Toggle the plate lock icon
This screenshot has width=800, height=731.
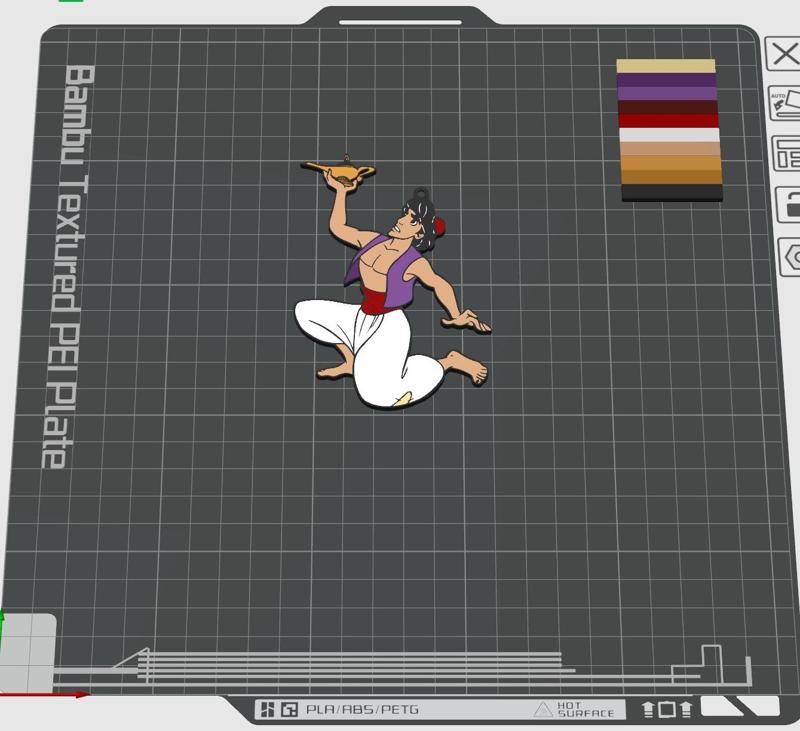(x=789, y=204)
